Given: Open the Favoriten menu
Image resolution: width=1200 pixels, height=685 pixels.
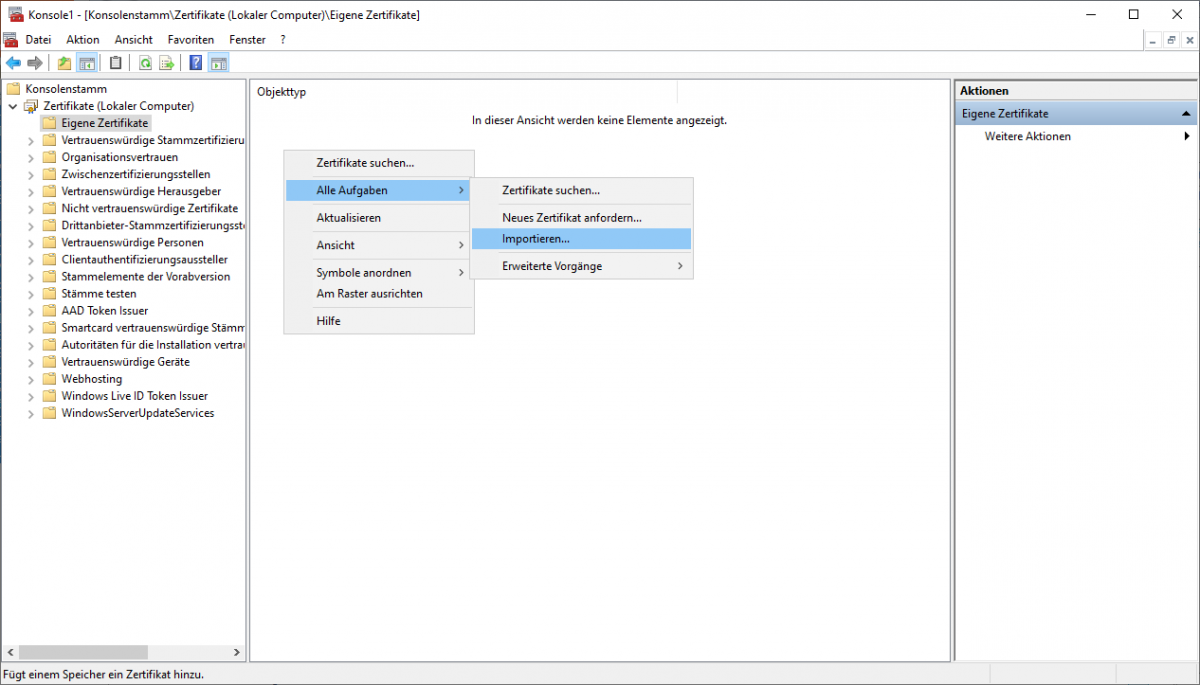Looking at the screenshot, I should 190,39.
